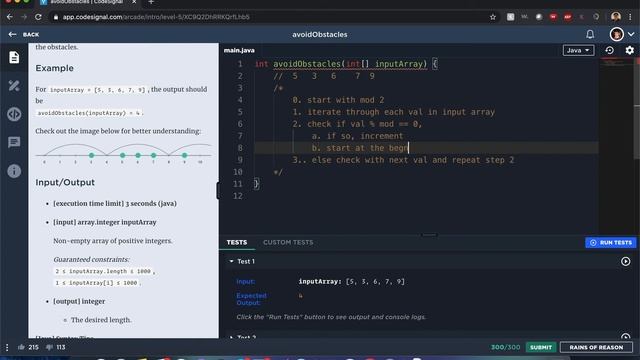Image resolution: width=640 pixels, height=360 pixels.
Task: Run Test 1 play icon
Action: coord(625,261)
